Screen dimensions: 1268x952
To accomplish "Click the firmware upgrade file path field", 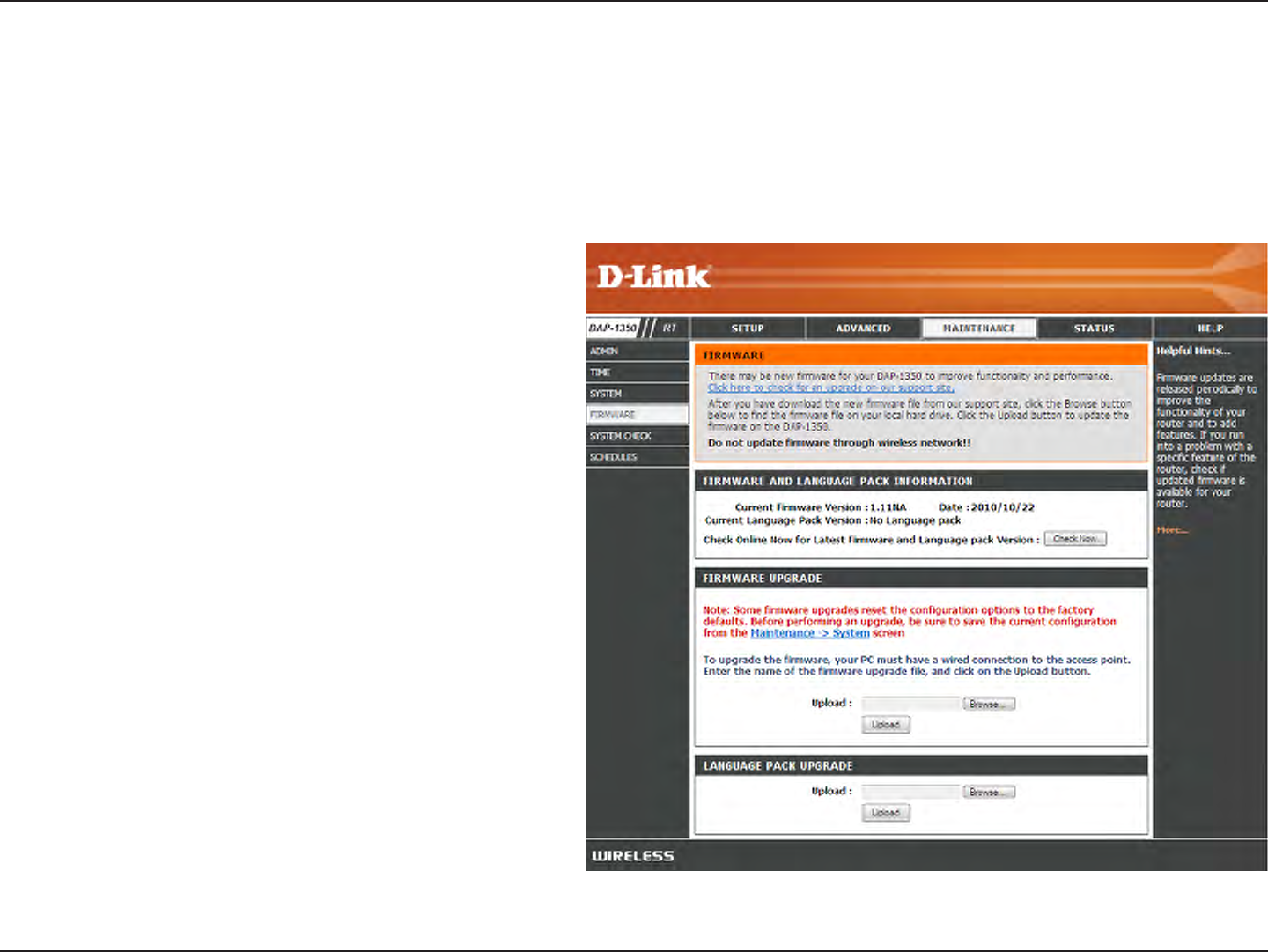I will point(910,704).
